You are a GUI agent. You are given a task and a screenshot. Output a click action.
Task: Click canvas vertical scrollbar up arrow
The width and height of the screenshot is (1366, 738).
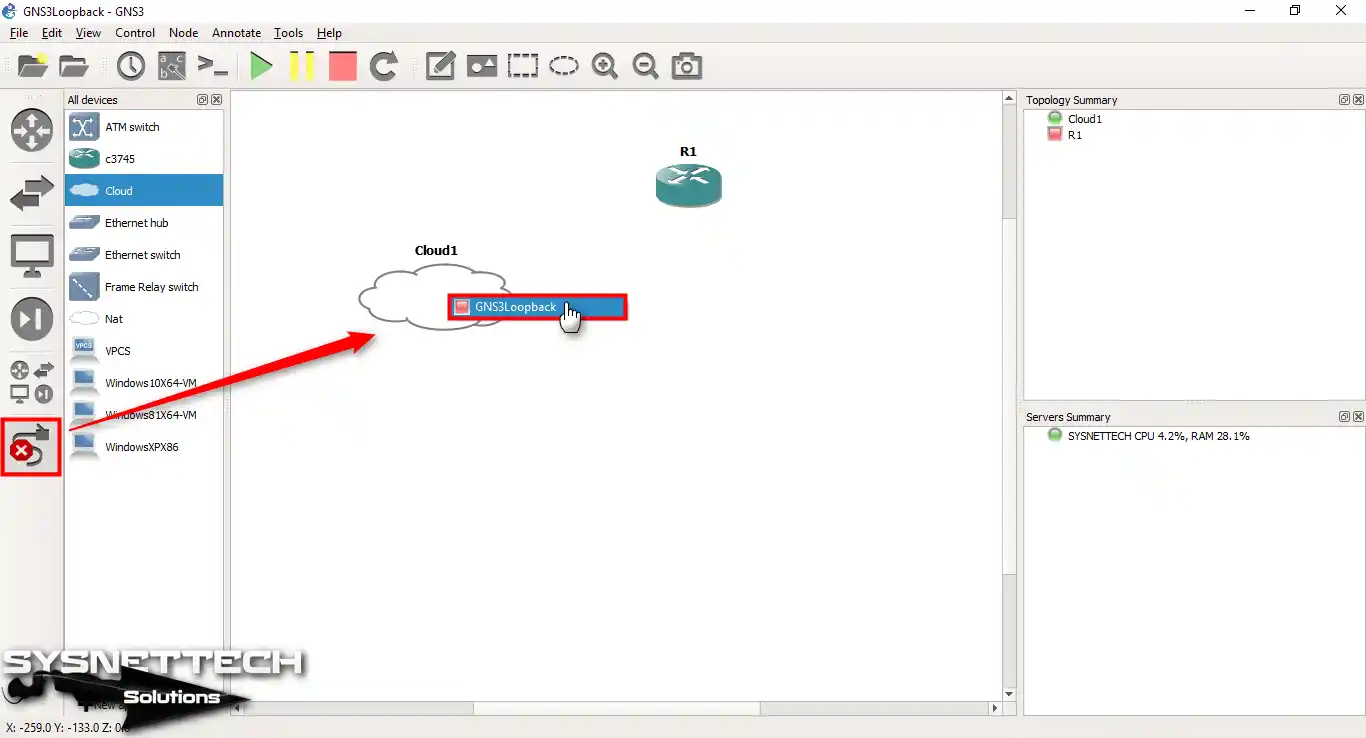1009,100
